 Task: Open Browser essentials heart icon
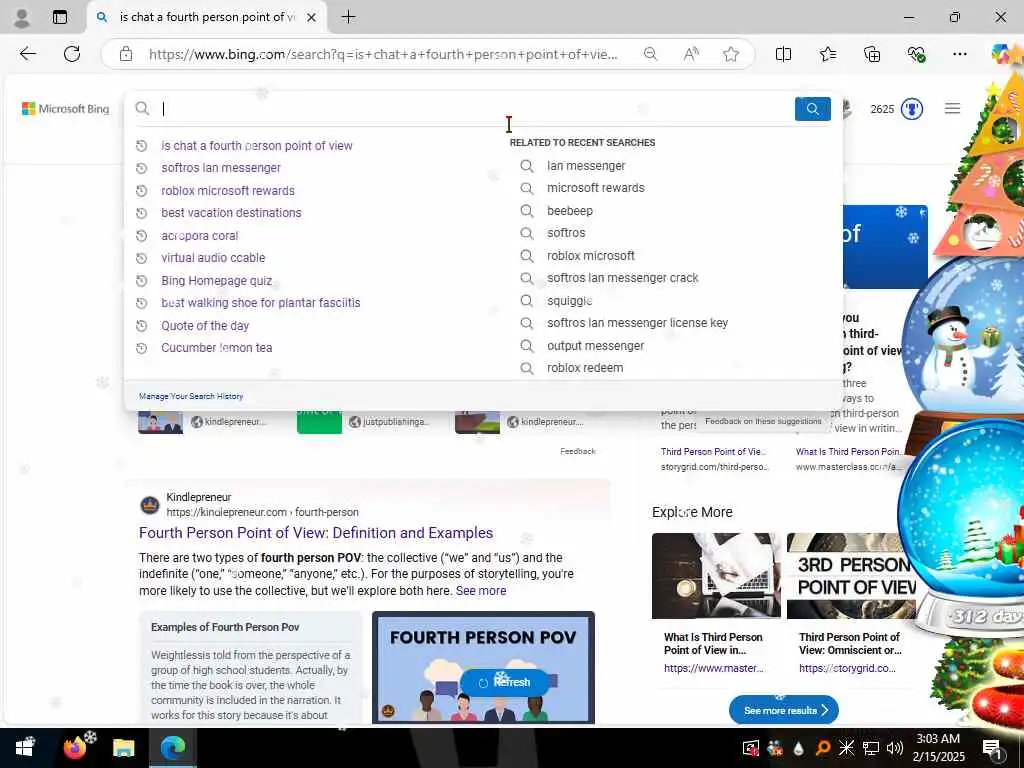point(916,54)
